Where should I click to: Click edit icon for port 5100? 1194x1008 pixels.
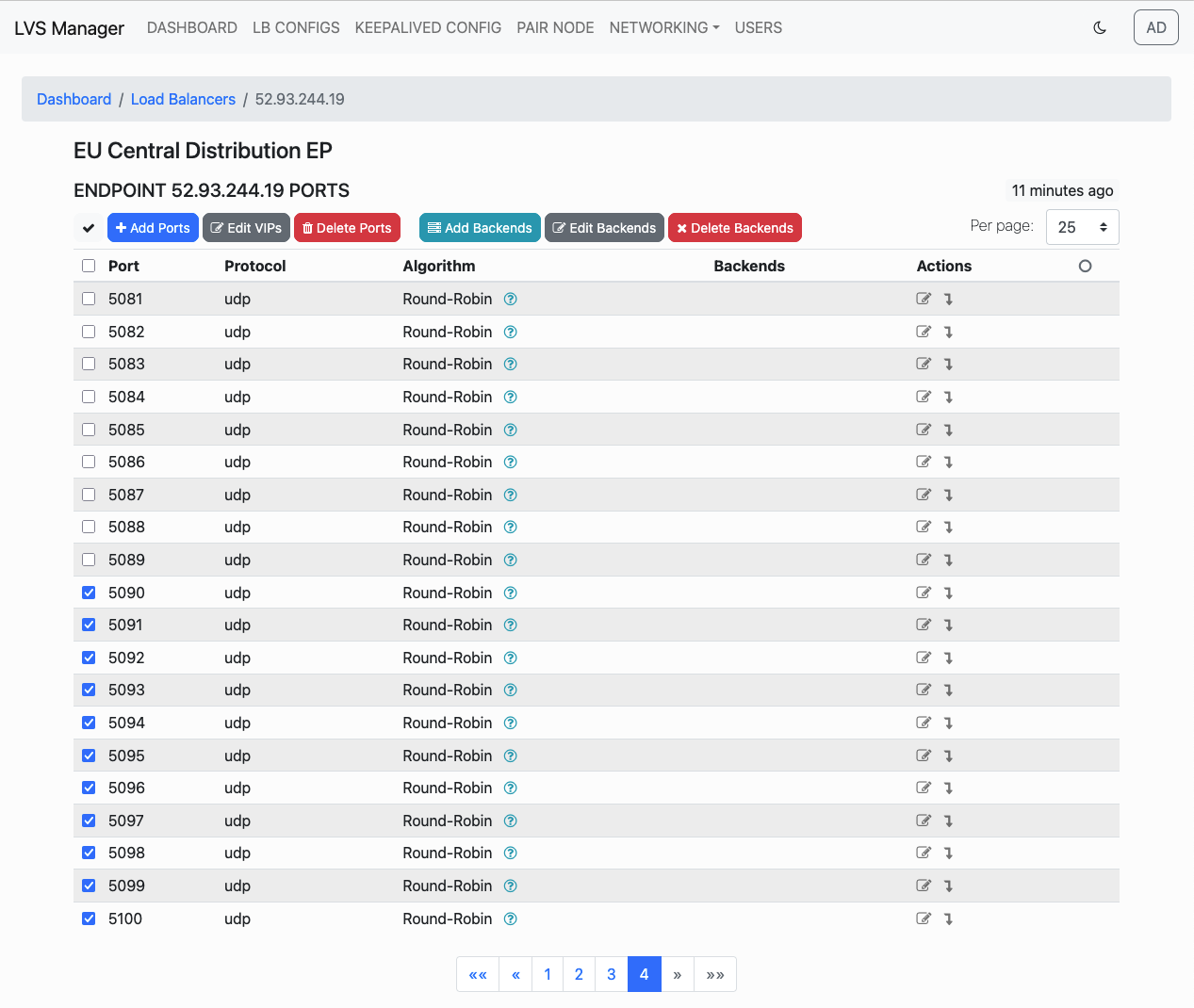[x=924, y=919]
